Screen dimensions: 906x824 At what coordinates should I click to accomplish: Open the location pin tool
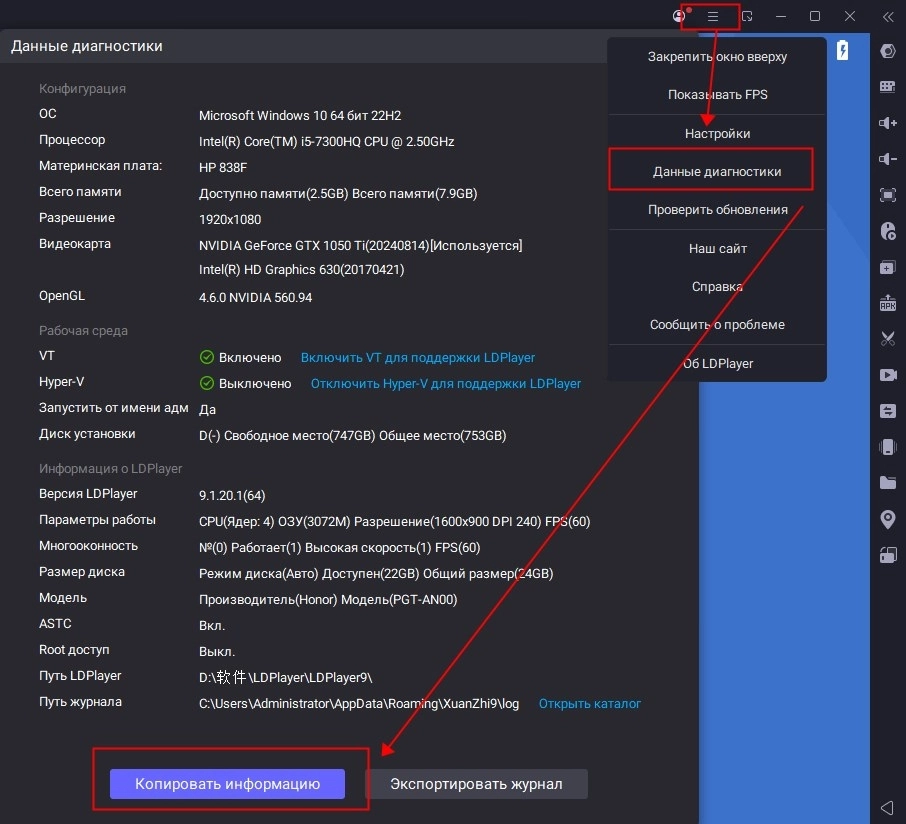(887, 519)
